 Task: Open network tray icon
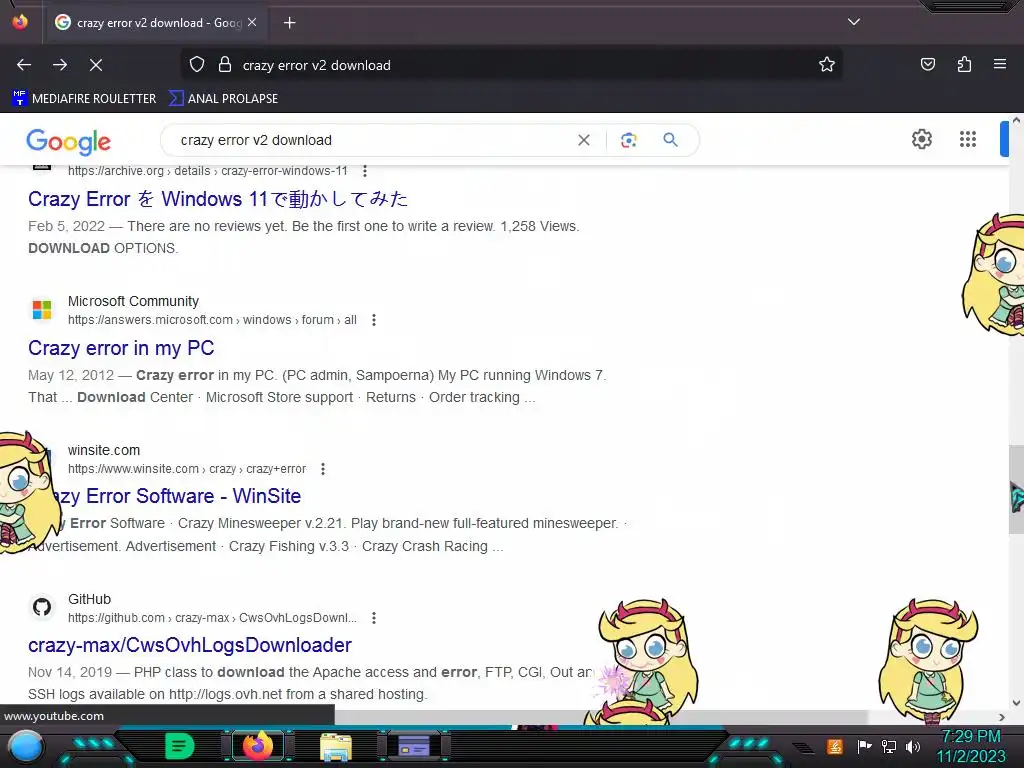(889, 746)
